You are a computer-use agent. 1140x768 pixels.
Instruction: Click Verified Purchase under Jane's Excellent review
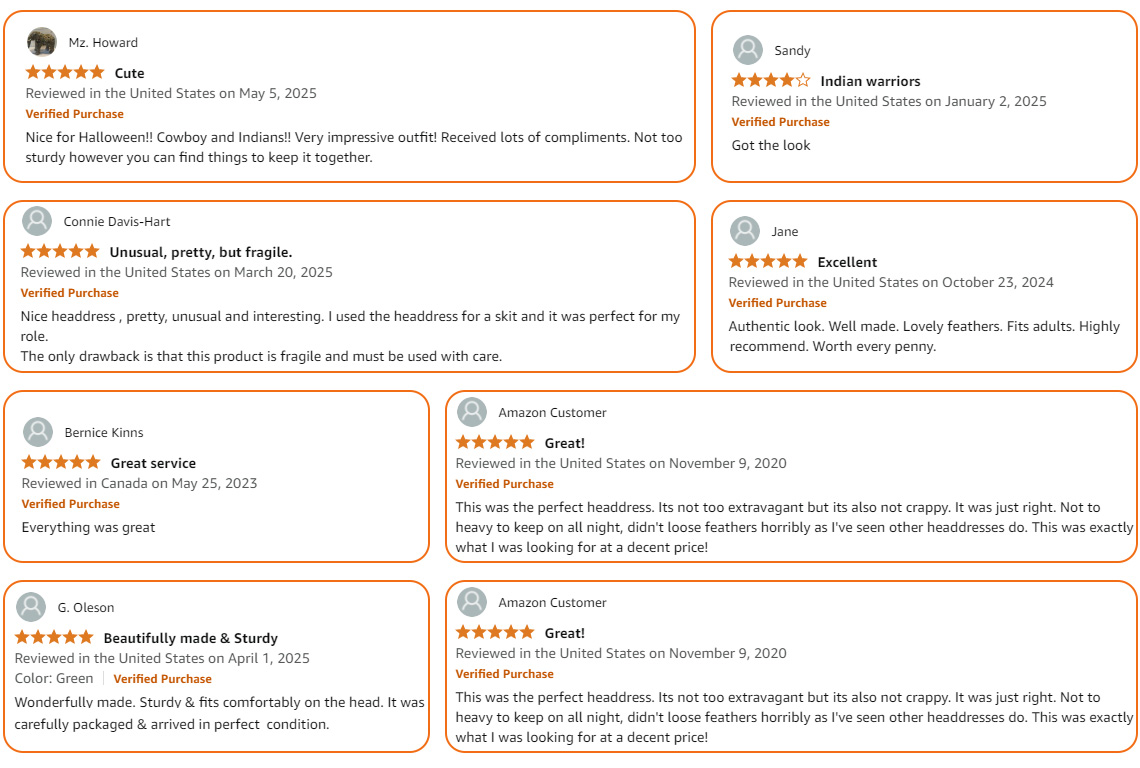click(777, 303)
